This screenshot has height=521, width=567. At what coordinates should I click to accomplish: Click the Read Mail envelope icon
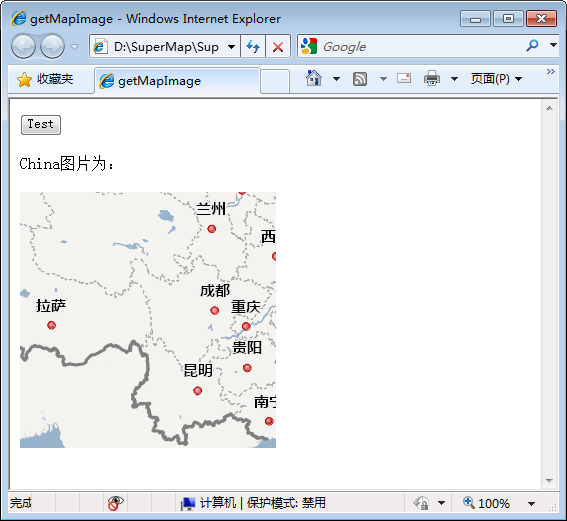coord(404,78)
